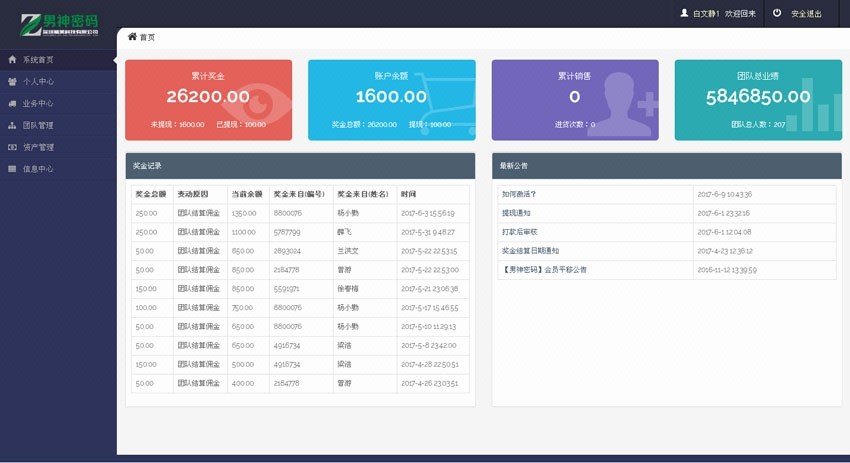
Task: Click 进货次数：0 in the purple card
Action: (x=575, y=124)
